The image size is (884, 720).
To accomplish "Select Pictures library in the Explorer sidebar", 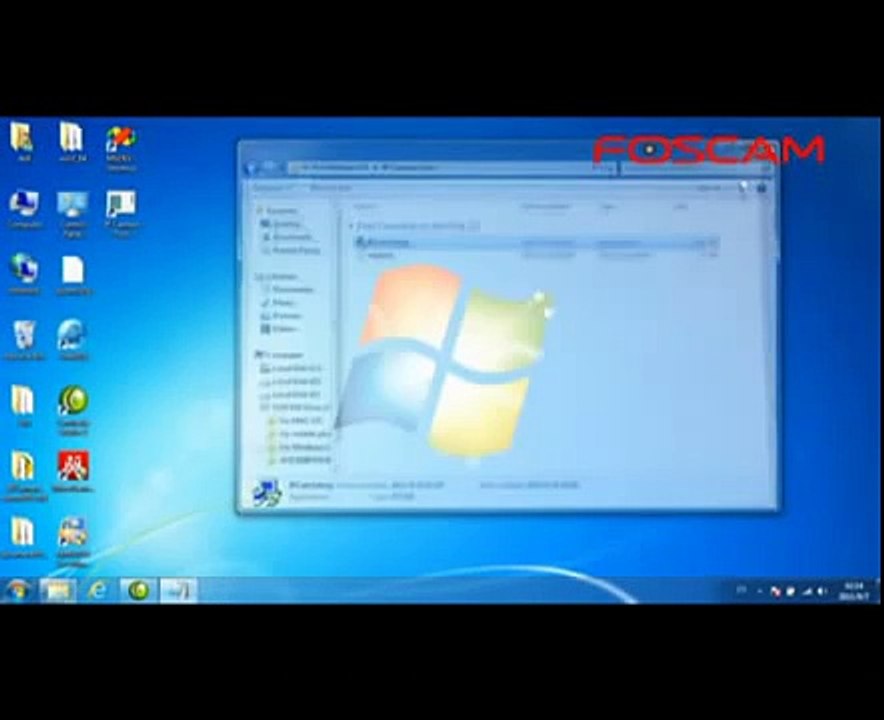I will click(x=282, y=315).
